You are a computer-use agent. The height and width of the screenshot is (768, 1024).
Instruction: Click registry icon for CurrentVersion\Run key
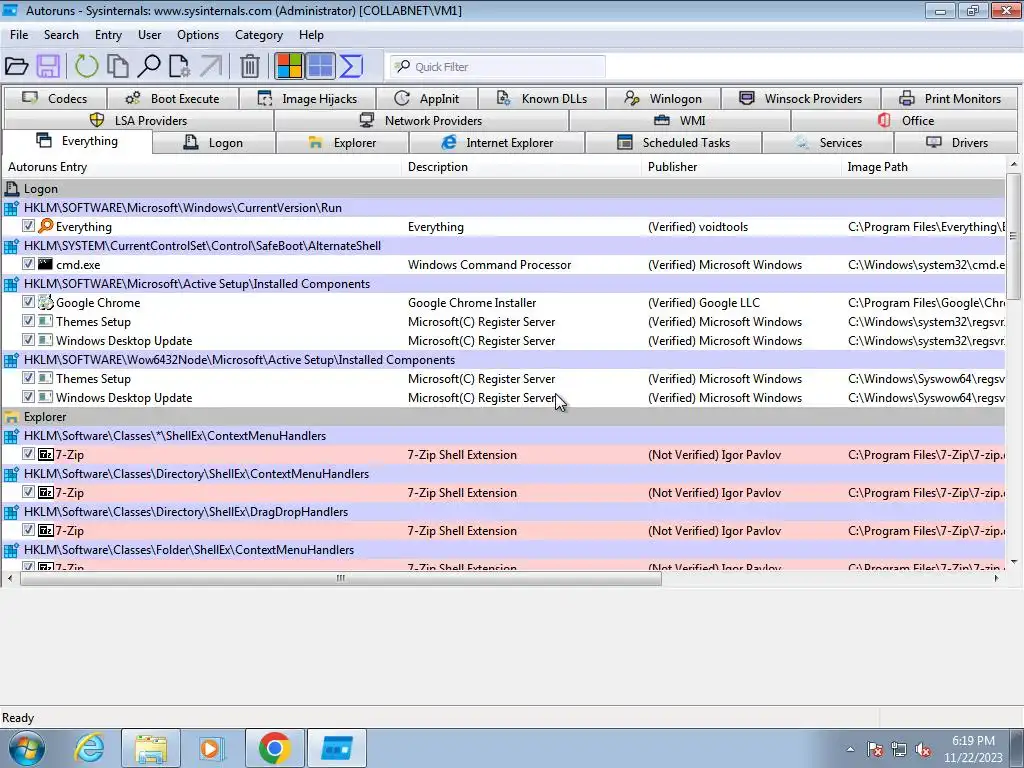coord(11,208)
